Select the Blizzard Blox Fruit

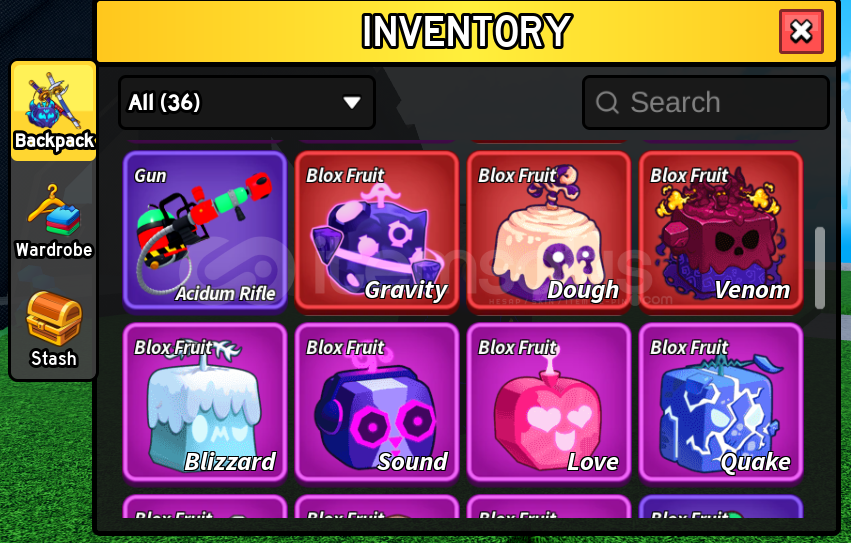point(205,402)
